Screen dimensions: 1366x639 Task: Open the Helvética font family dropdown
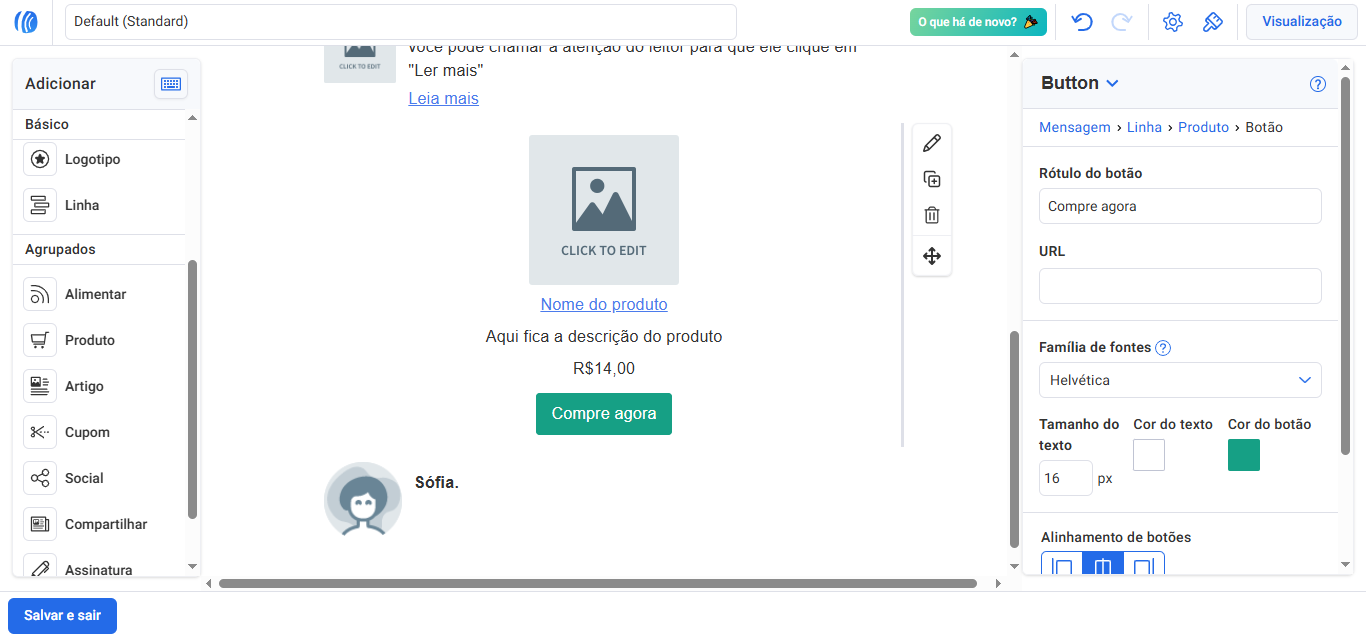click(x=1180, y=380)
